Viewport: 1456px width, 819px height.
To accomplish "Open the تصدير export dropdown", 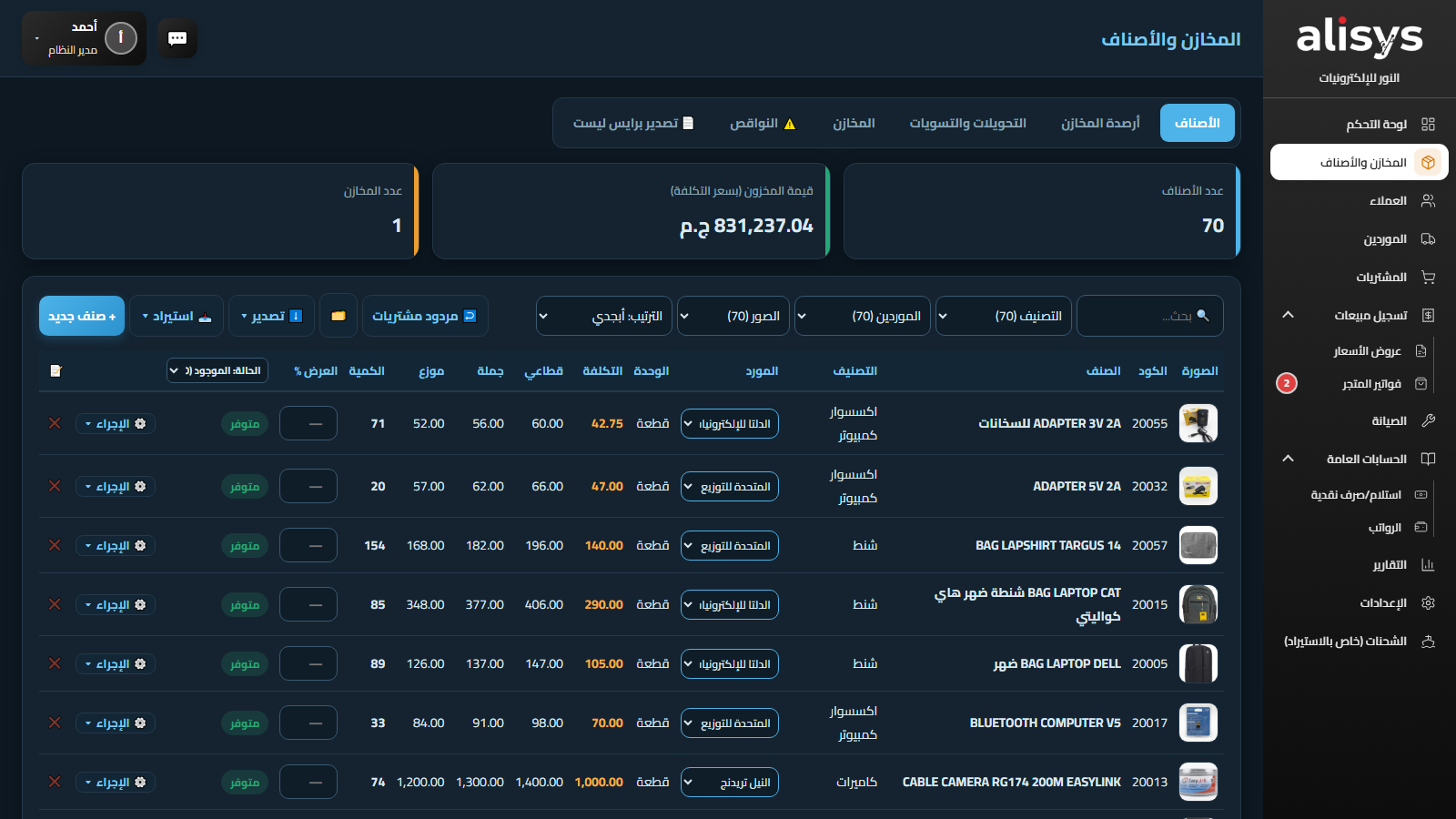I will [x=271, y=316].
